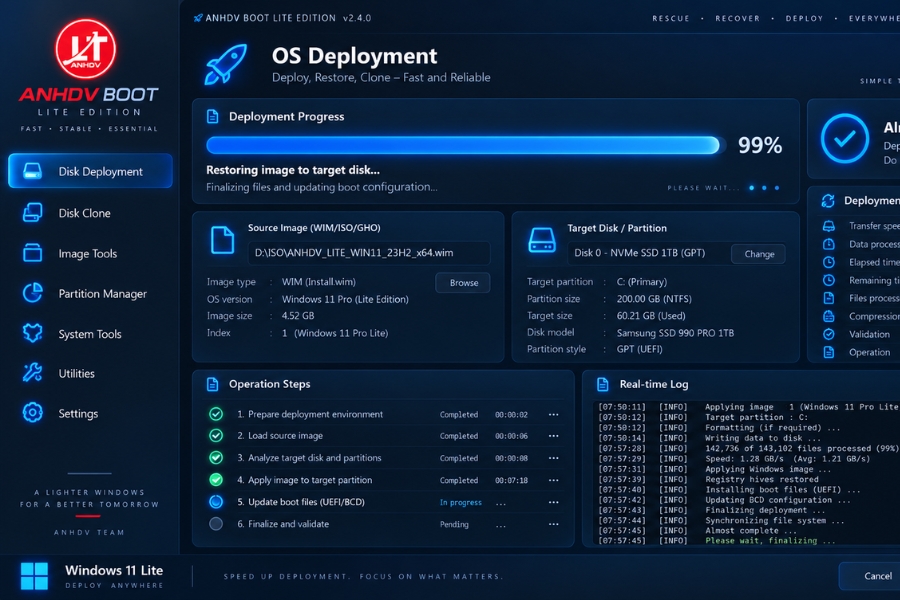Click the Disk Deployment drive icon
This screenshot has height=600, width=900.
33,171
